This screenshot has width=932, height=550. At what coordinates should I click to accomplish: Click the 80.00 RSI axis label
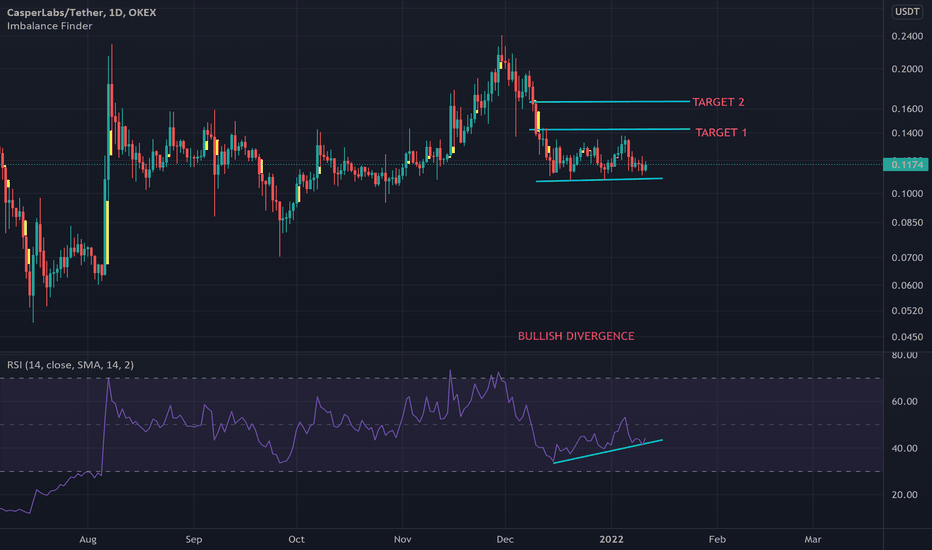click(x=905, y=356)
